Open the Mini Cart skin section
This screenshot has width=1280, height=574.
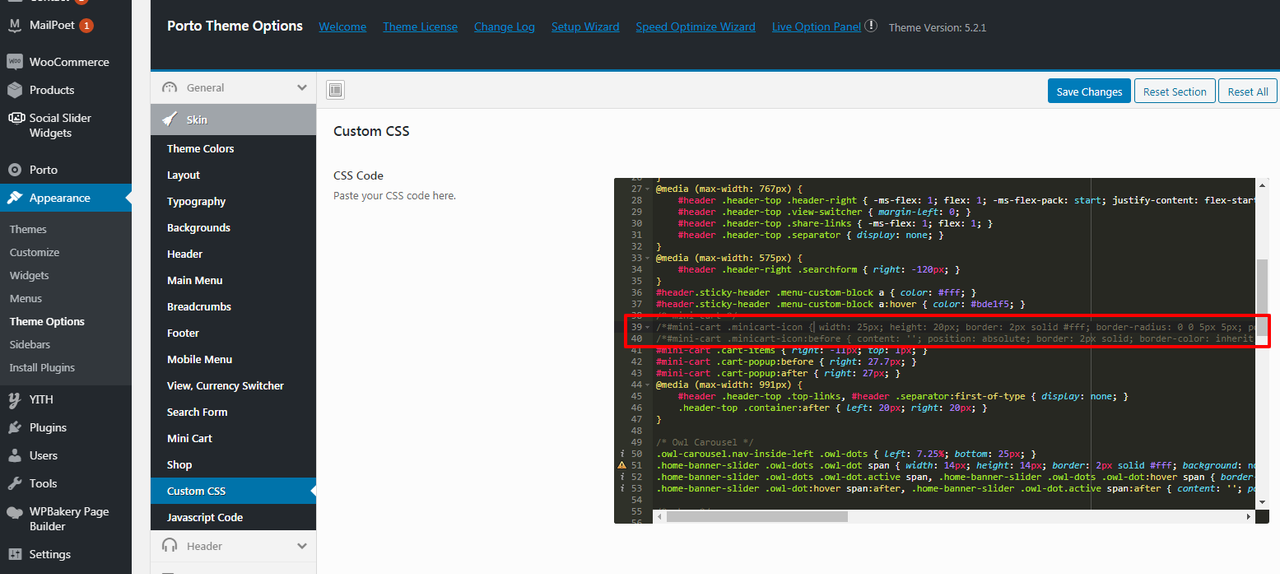189,438
